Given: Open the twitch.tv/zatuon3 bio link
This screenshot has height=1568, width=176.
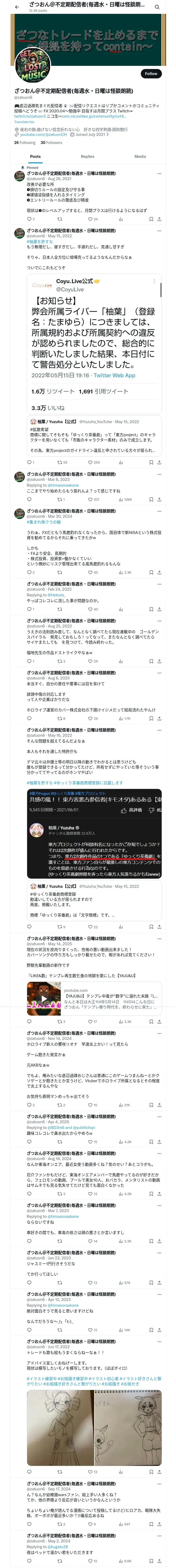Looking at the screenshot, I should 30,116.
